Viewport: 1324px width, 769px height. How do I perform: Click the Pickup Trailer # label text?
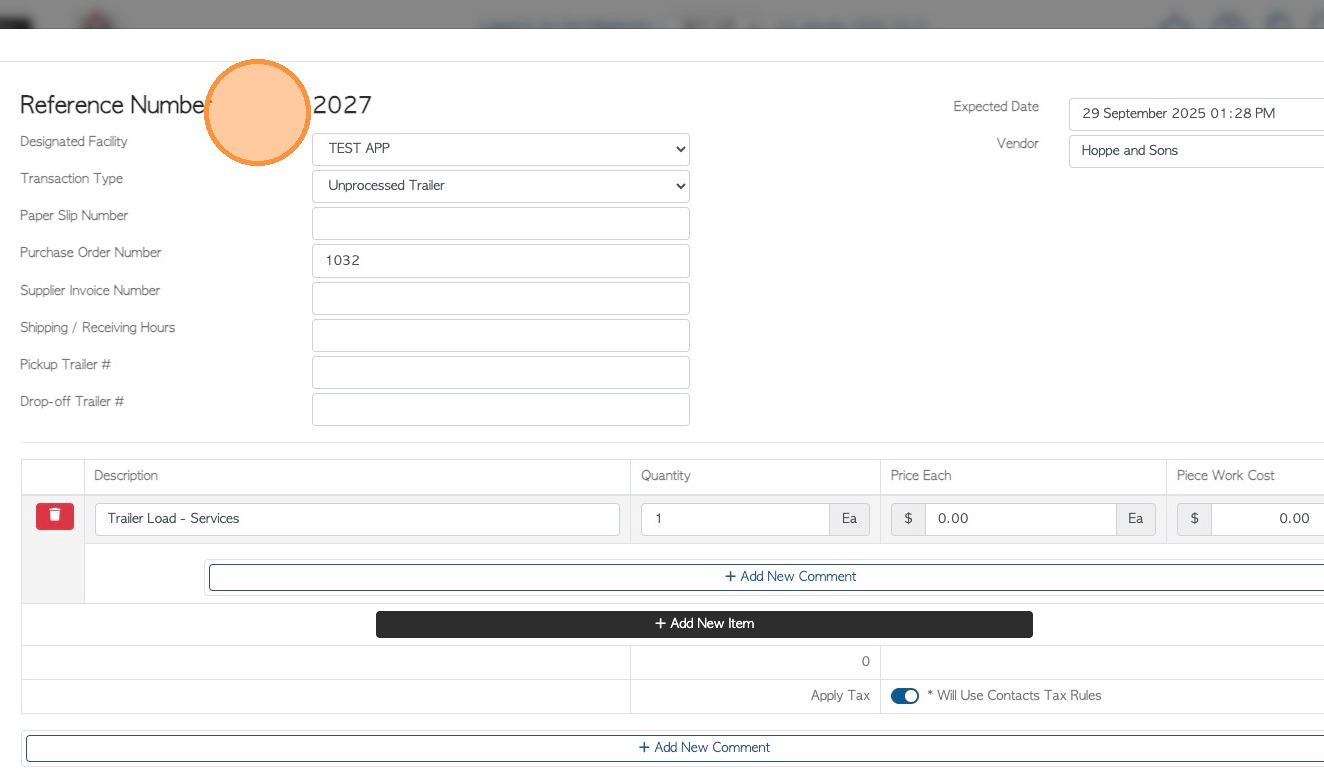[65, 365]
